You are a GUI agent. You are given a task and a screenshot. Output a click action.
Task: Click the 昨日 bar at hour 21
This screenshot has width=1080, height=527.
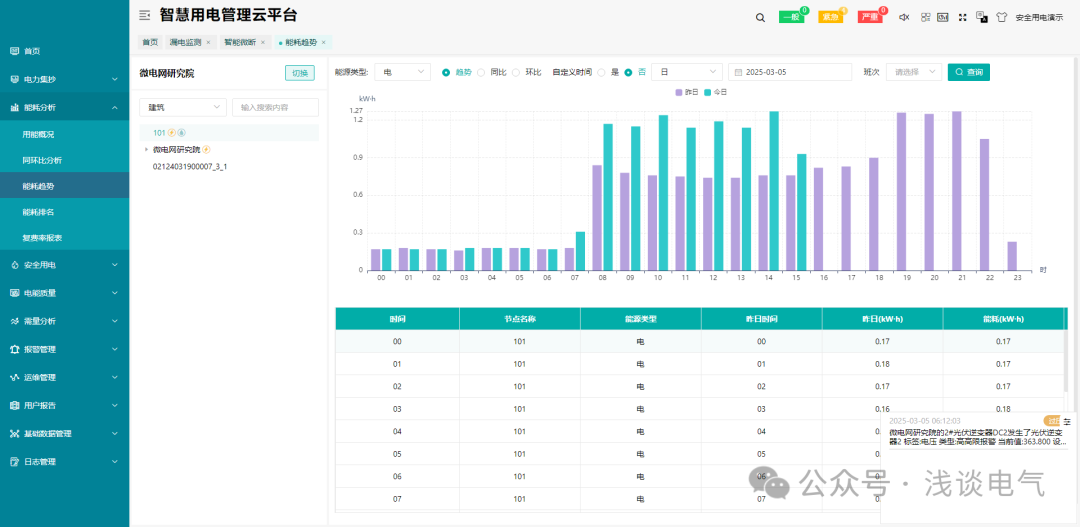956,191
